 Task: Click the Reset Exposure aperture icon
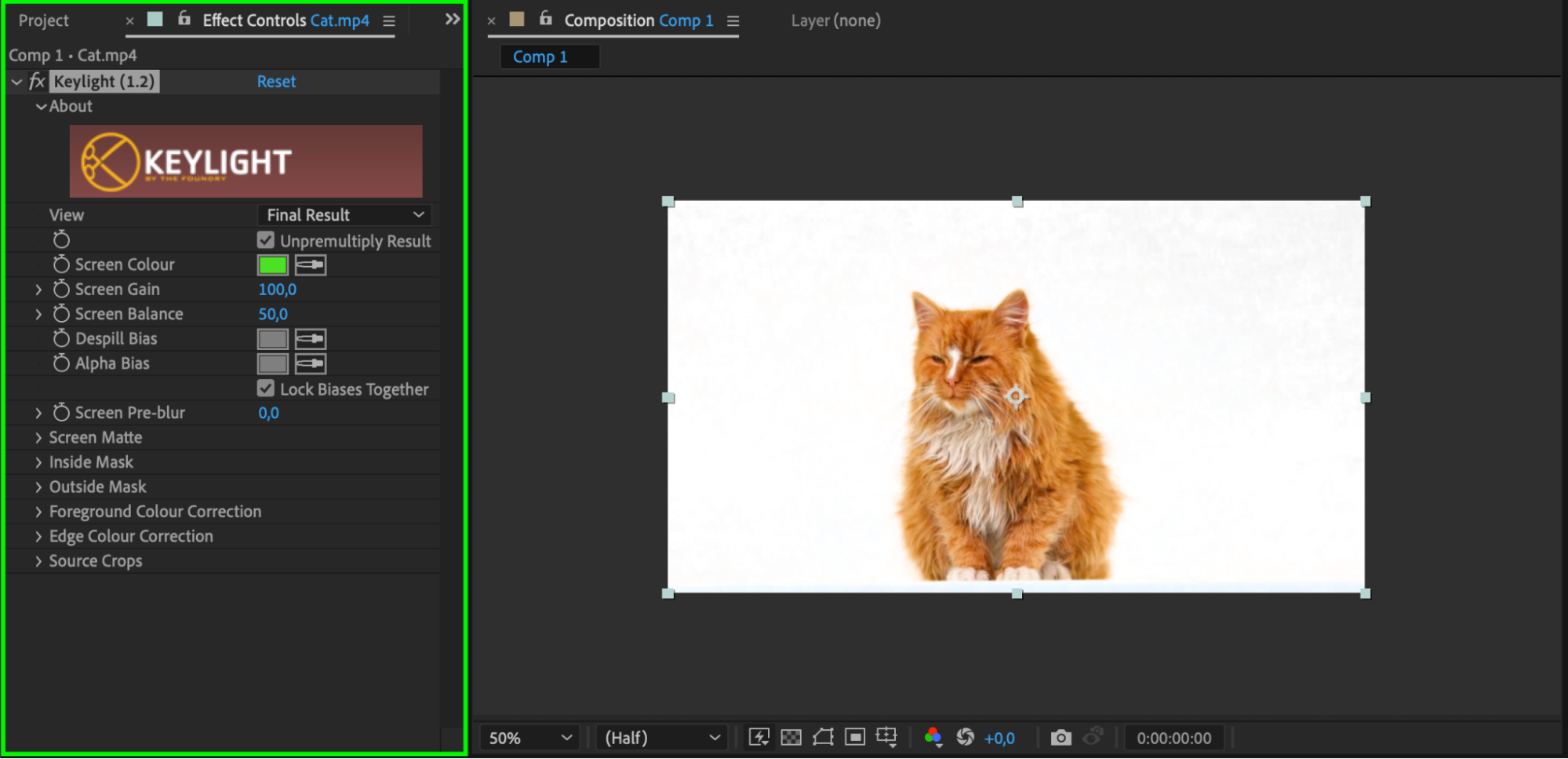point(966,737)
